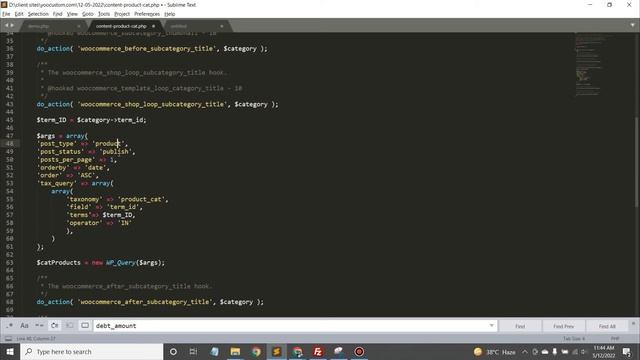Toggle wrap search option

(54, 326)
